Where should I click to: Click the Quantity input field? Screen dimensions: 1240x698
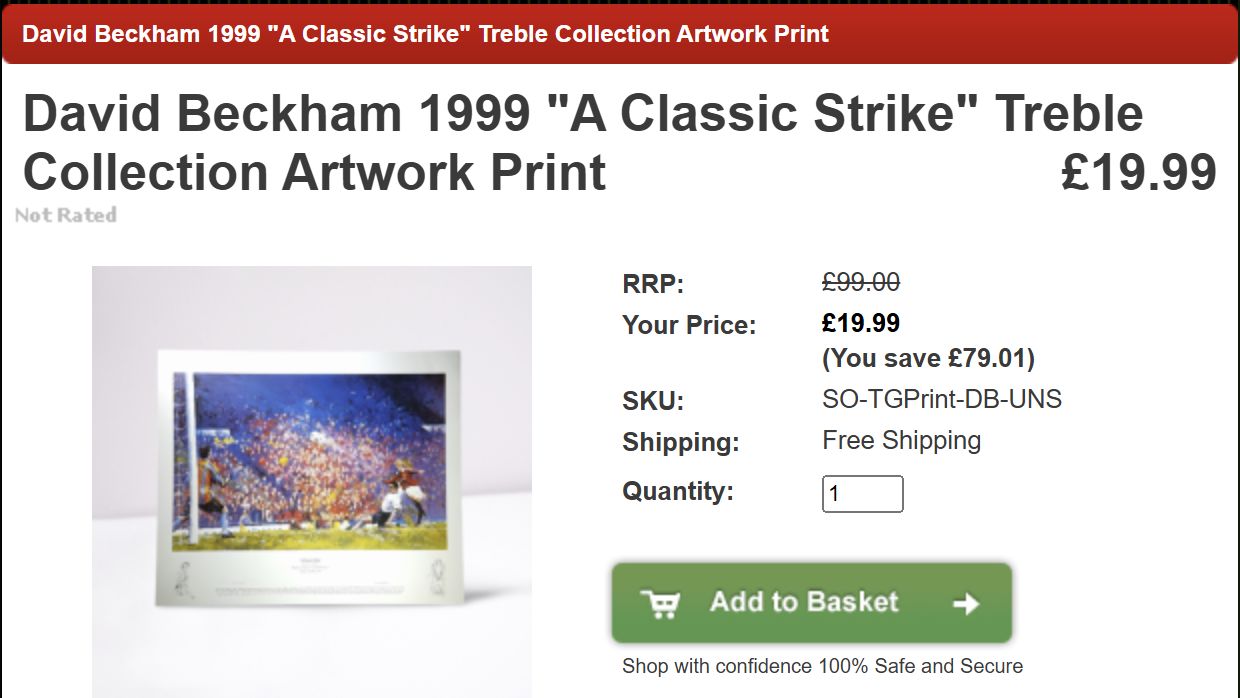[862, 494]
